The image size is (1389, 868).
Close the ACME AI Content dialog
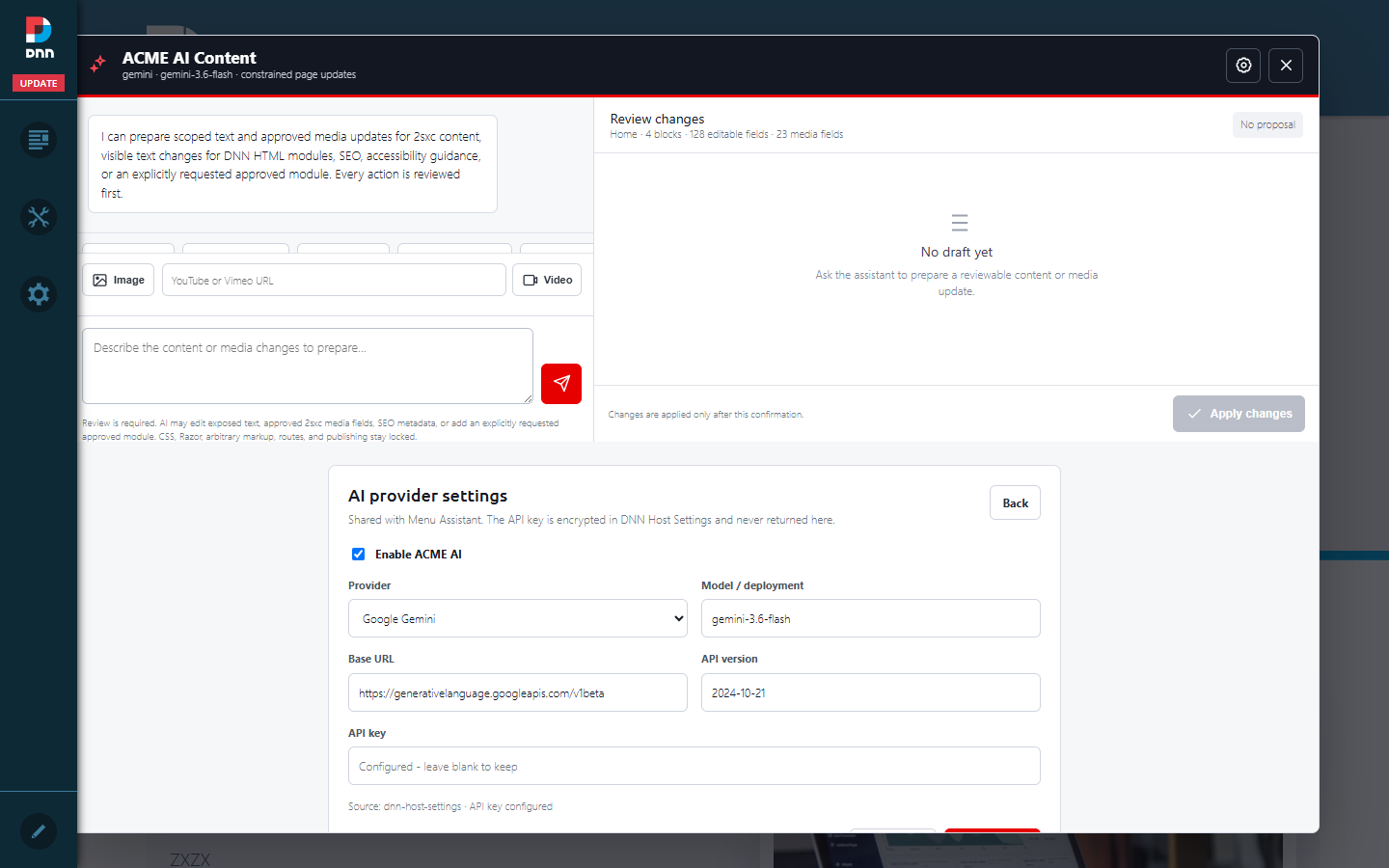pos(1286,66)
